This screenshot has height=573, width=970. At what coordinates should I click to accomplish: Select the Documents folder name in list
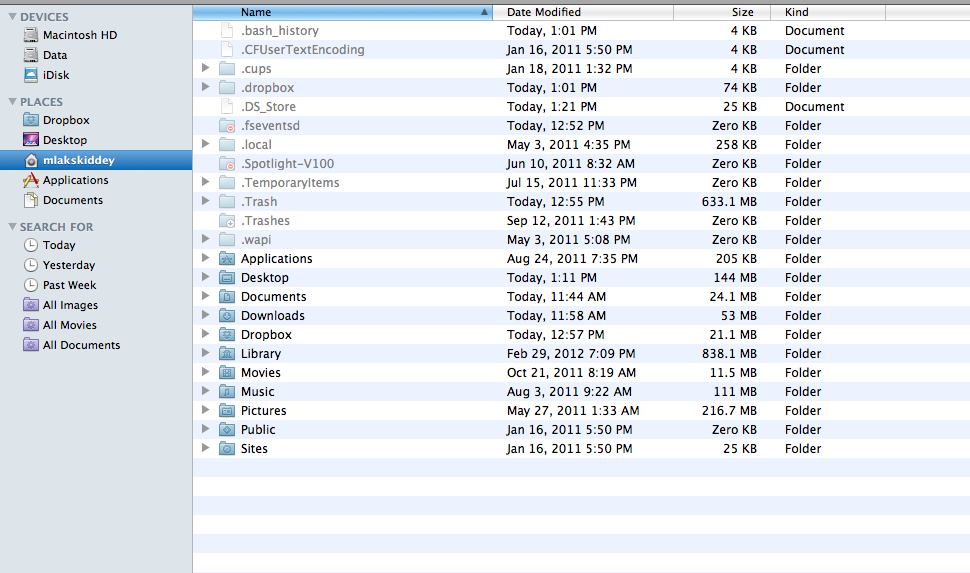273,296
